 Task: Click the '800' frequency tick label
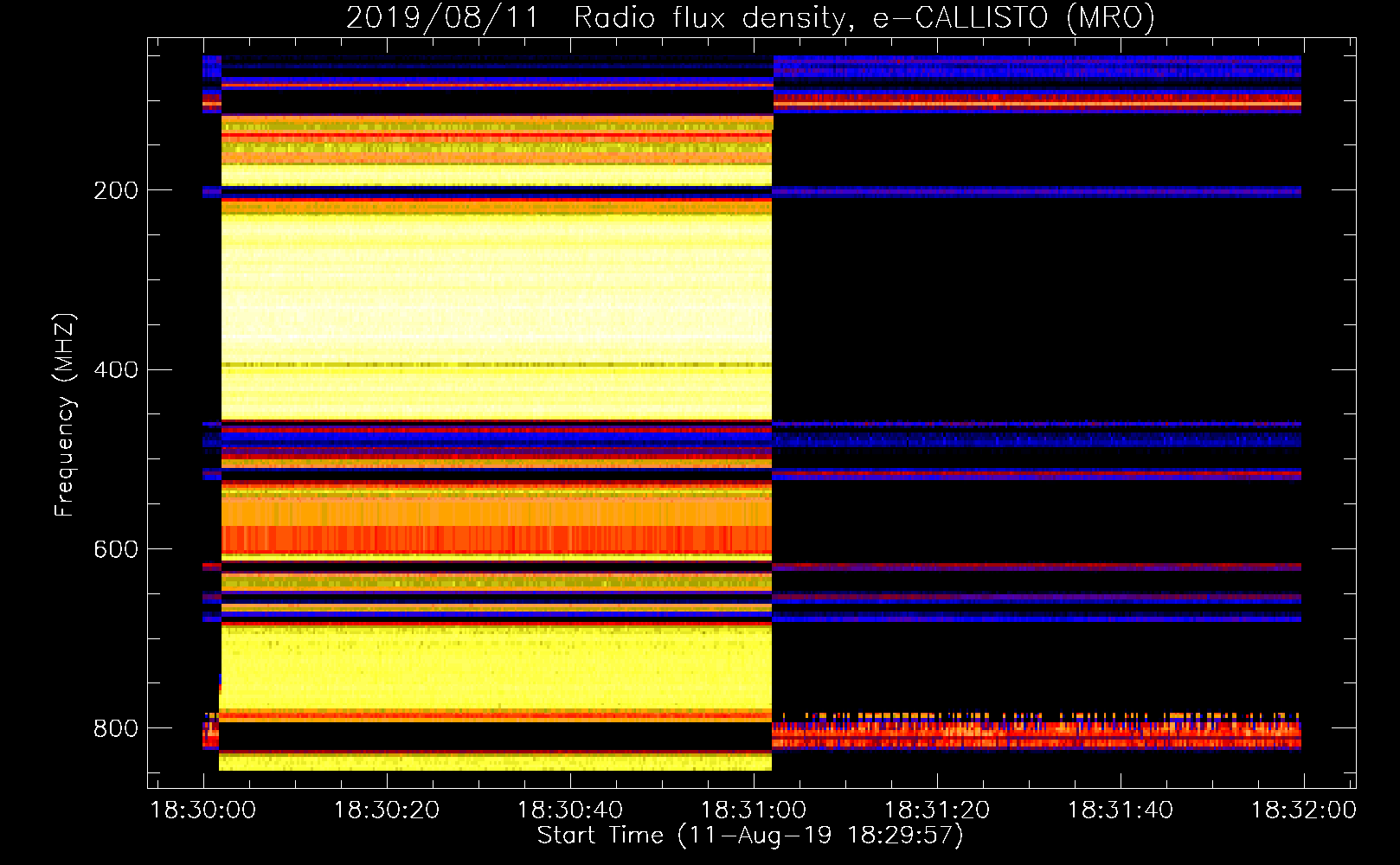pos(116,728)
